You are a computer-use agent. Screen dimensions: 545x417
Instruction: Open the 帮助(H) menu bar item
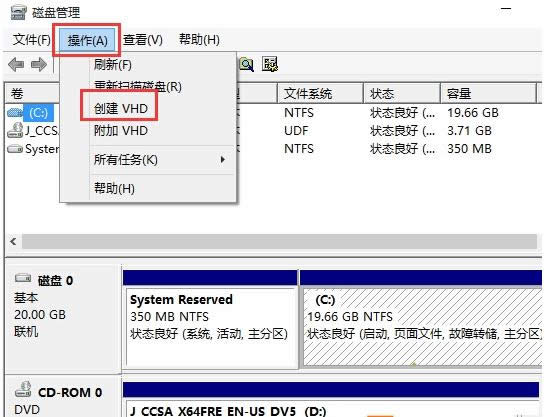click(x=199, y=39)
